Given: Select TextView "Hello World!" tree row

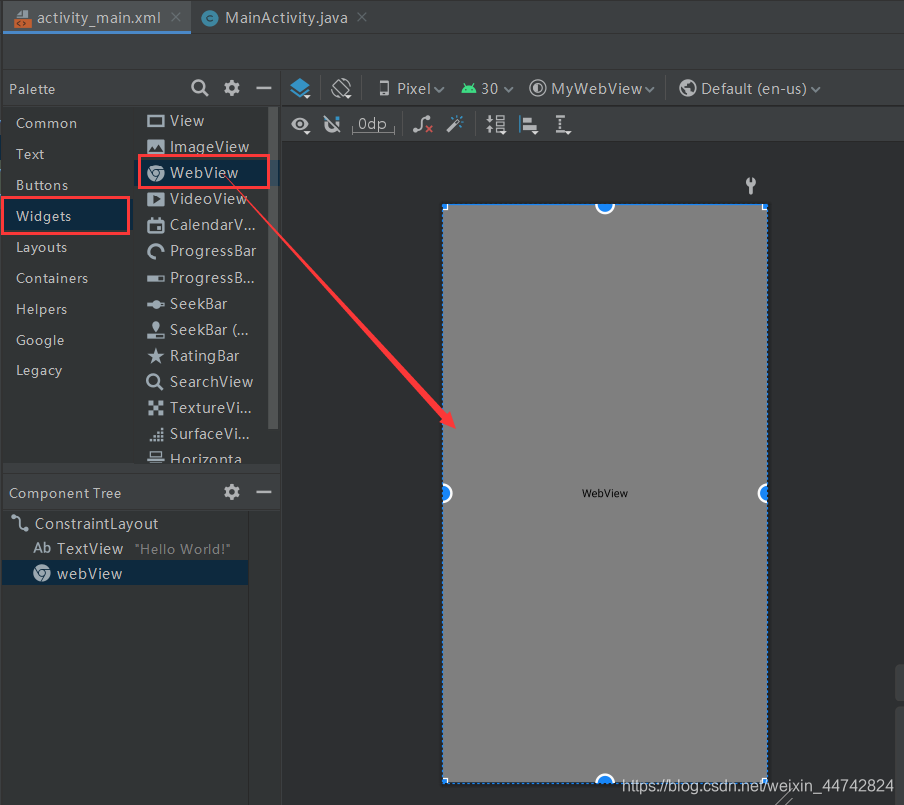Looking at the screenshot, I should coord(125,548).
